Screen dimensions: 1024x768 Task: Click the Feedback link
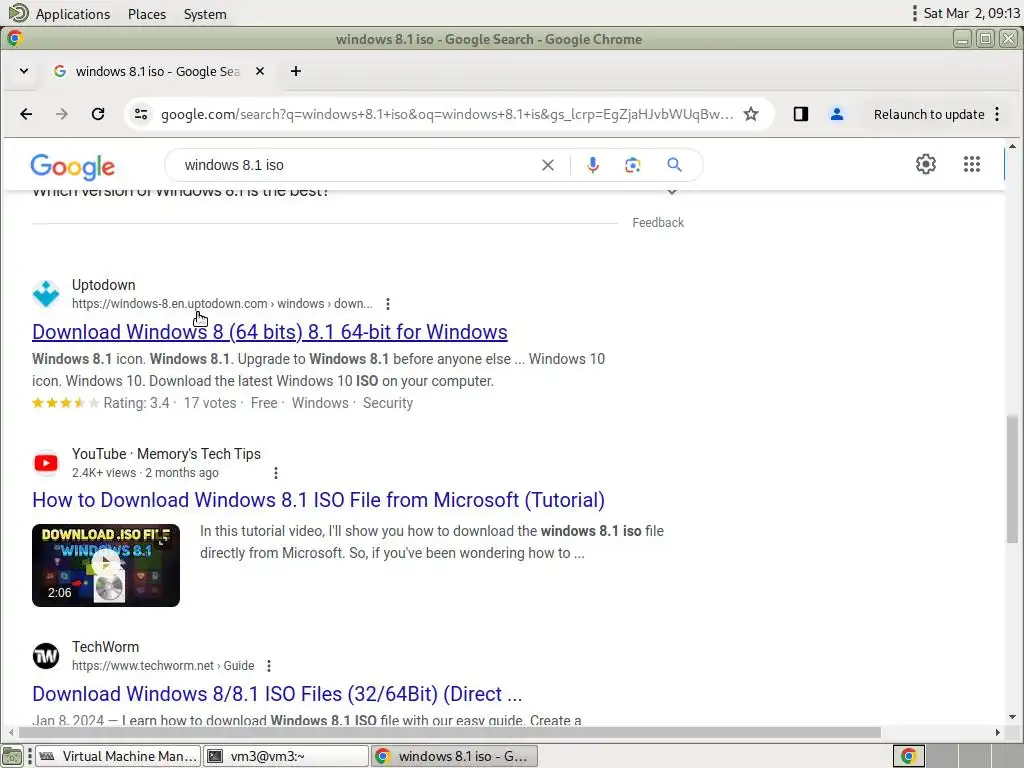(x=658, y=223)
